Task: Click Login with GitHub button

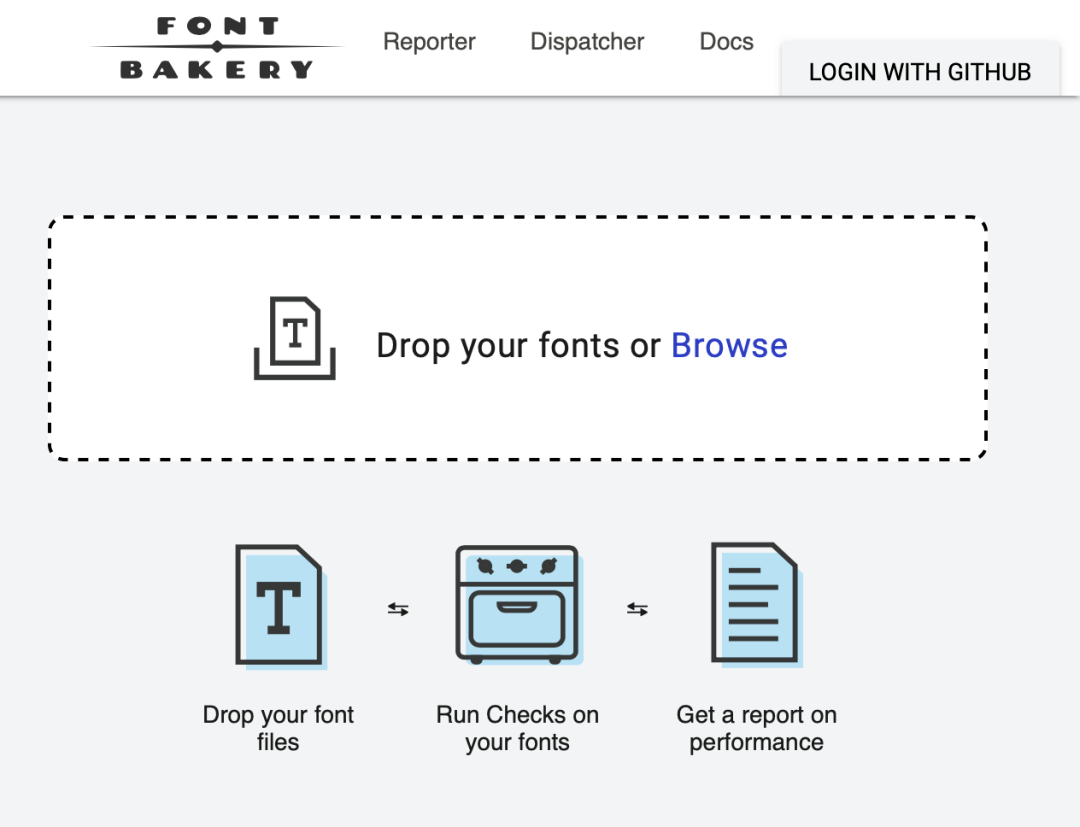Action: click(x=920, y=71)
